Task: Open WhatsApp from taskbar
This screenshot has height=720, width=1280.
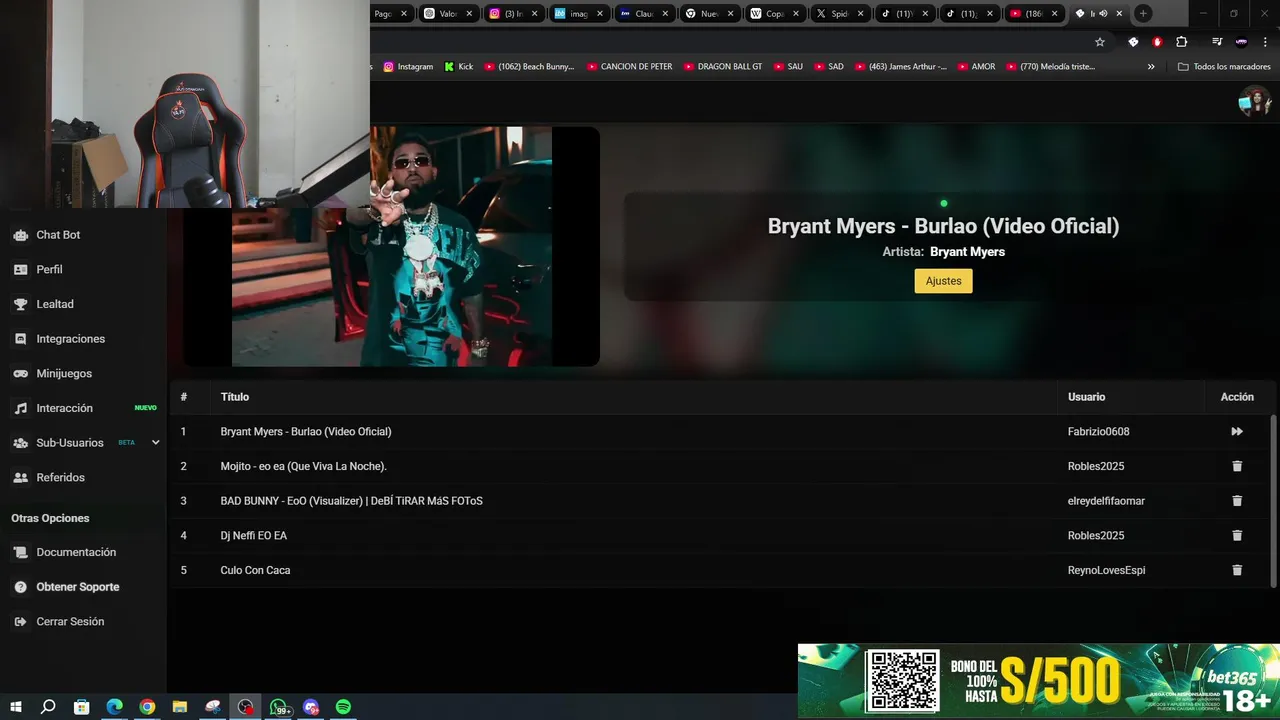Action: tap(280, 707)
